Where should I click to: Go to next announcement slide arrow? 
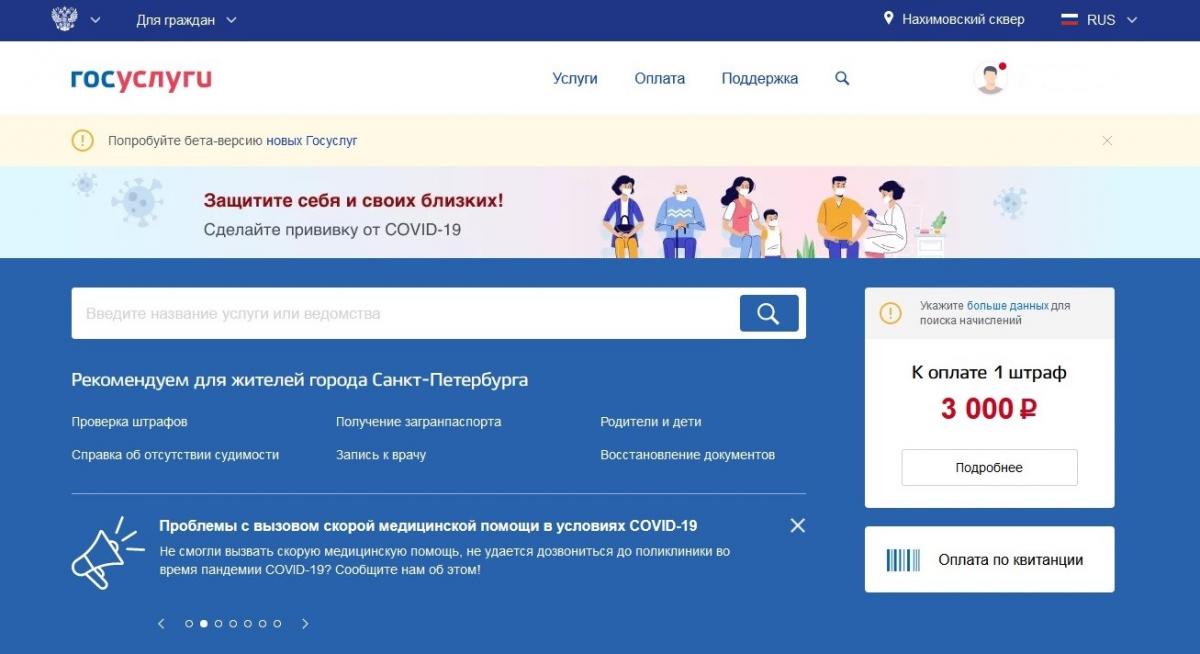pyautogui.click(x=305, y=624)
